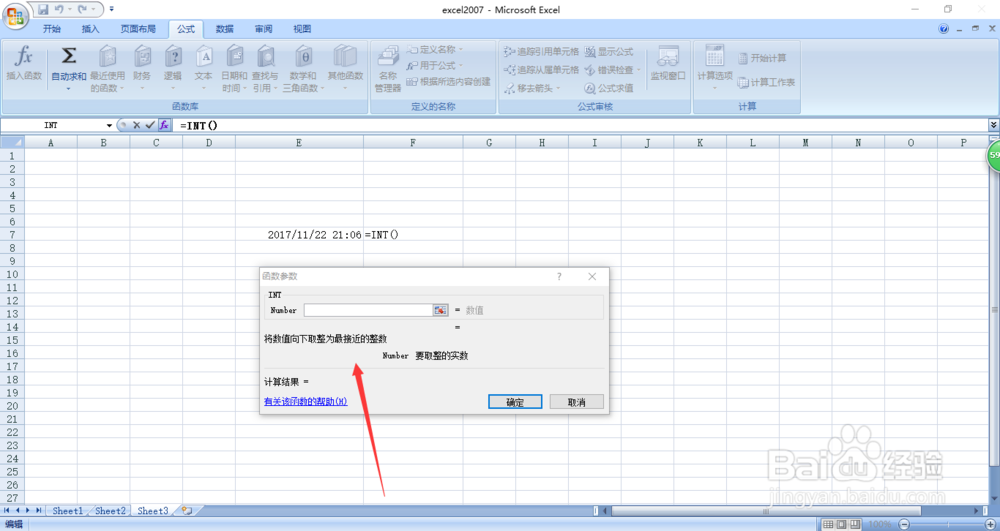Cancel the formula entry with X
The image size is (1000, 531).
coord(136,126)
